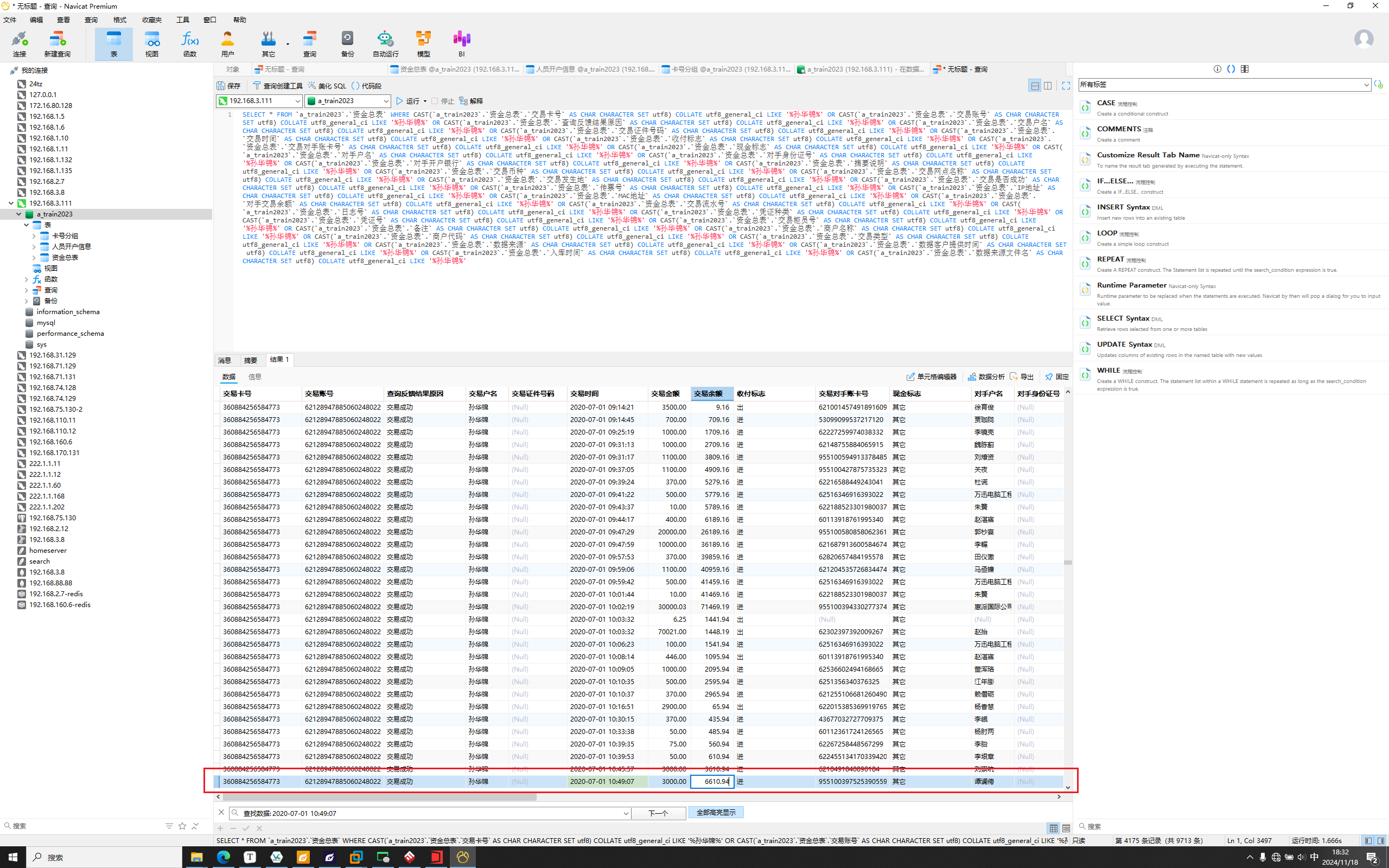Open the 自动运行 automation toolbar icon
This screenshot has height=868, width=1389.
click(385, 44)
